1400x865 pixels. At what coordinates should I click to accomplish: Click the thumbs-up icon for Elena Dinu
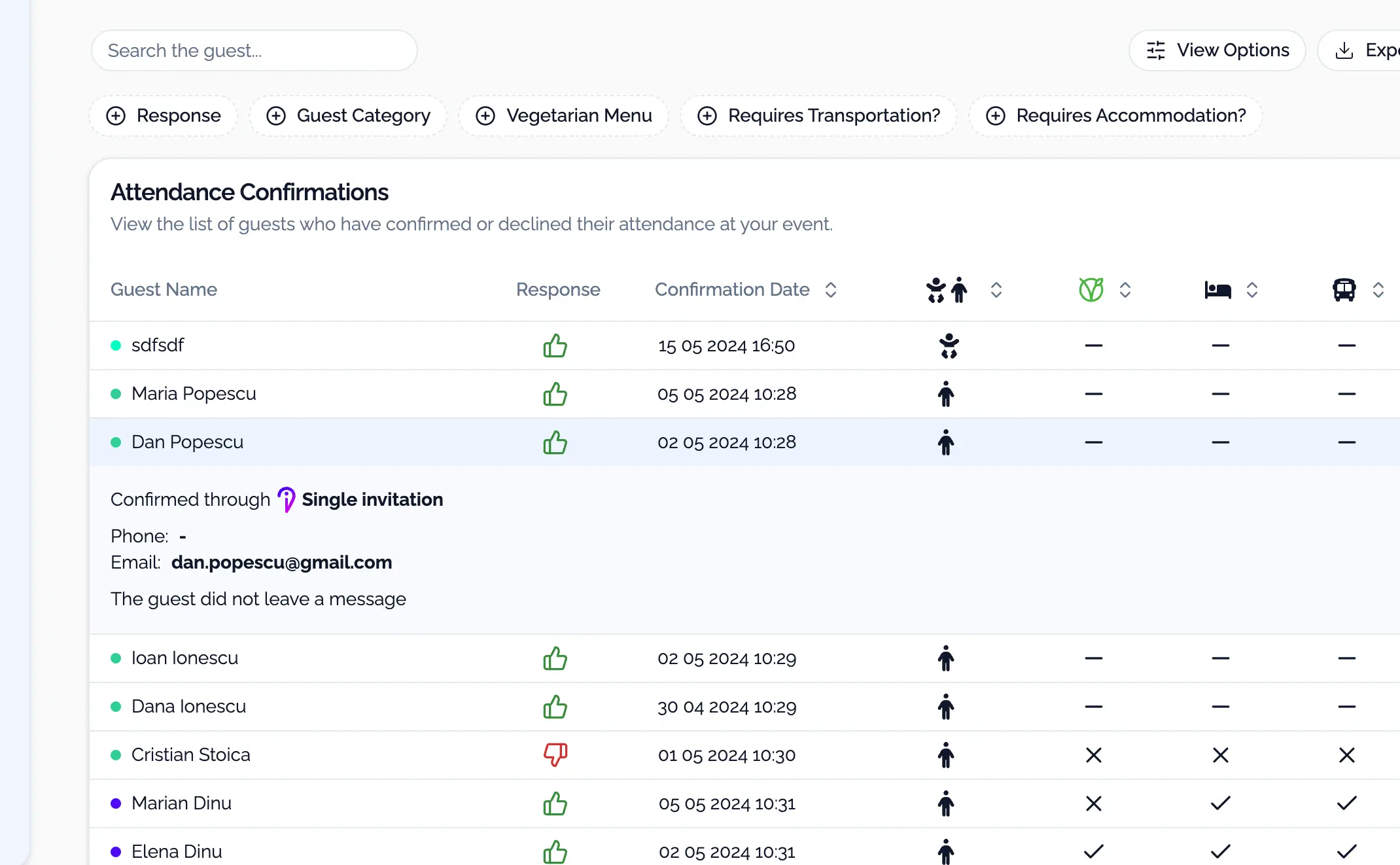coord(555,852)
